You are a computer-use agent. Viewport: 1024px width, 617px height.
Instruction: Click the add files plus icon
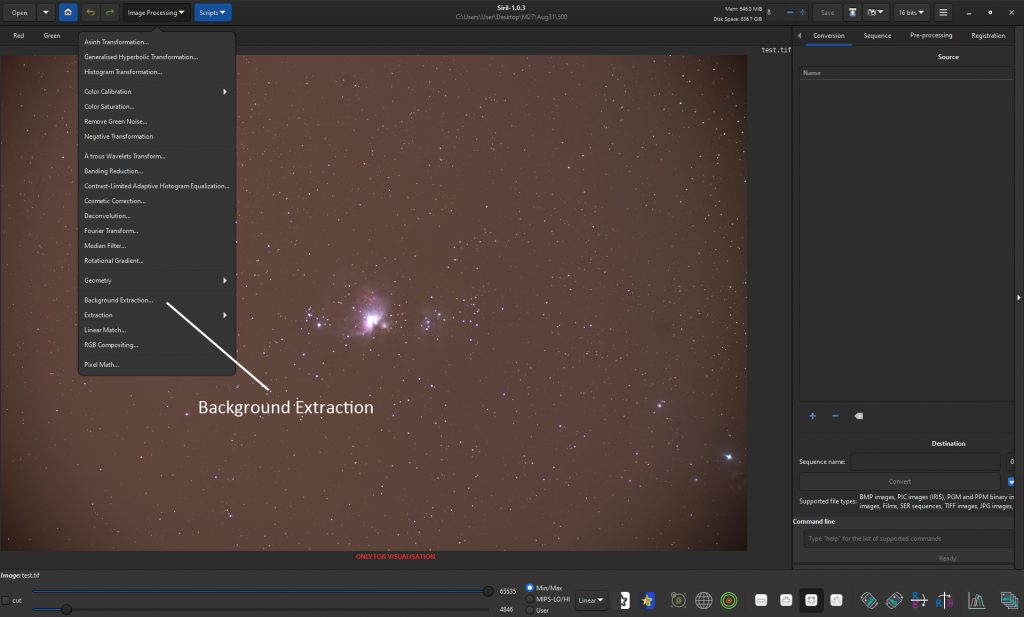[812, 416]
